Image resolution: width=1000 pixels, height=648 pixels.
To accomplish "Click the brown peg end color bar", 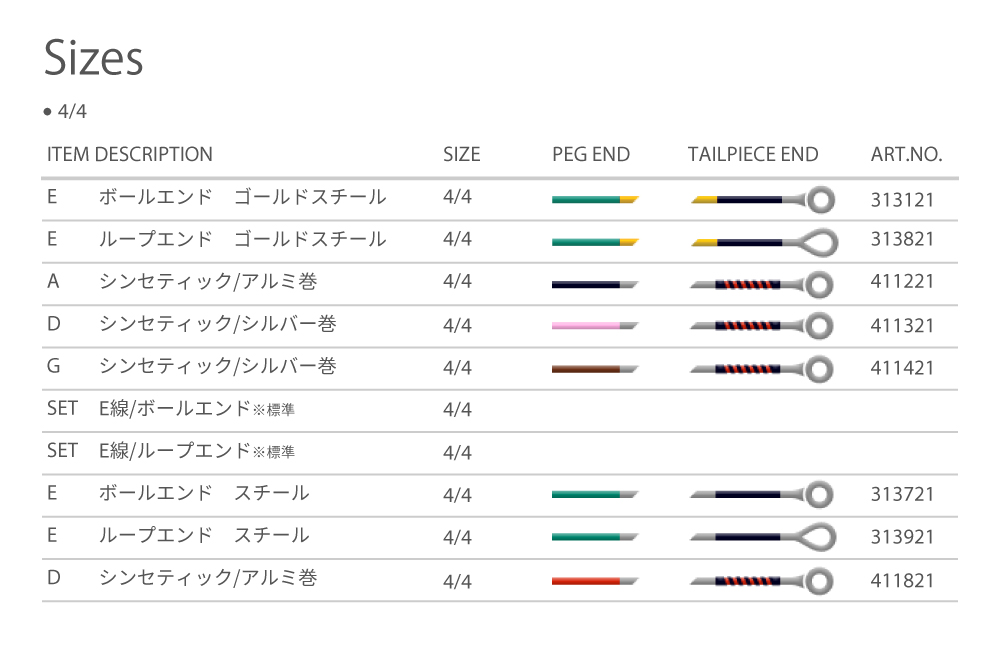I will click(595, 368).
